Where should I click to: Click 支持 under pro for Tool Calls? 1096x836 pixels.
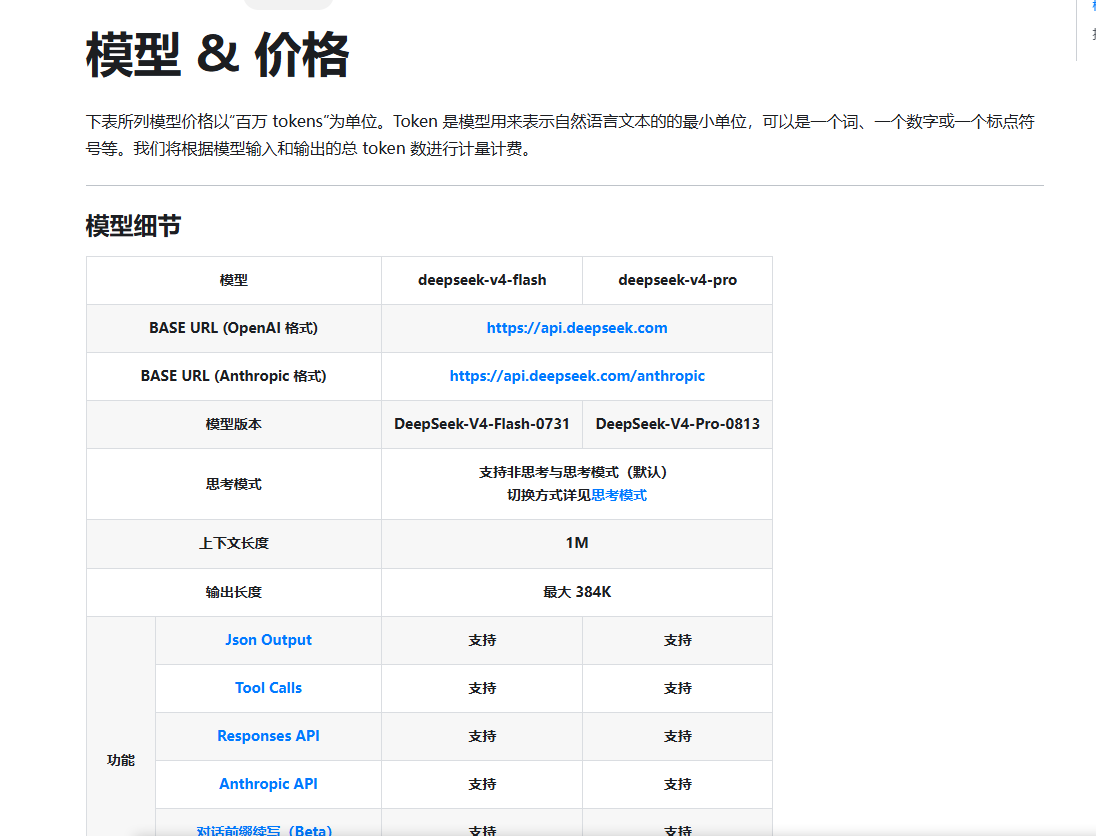pyautogui.click(x=677, y=689)
